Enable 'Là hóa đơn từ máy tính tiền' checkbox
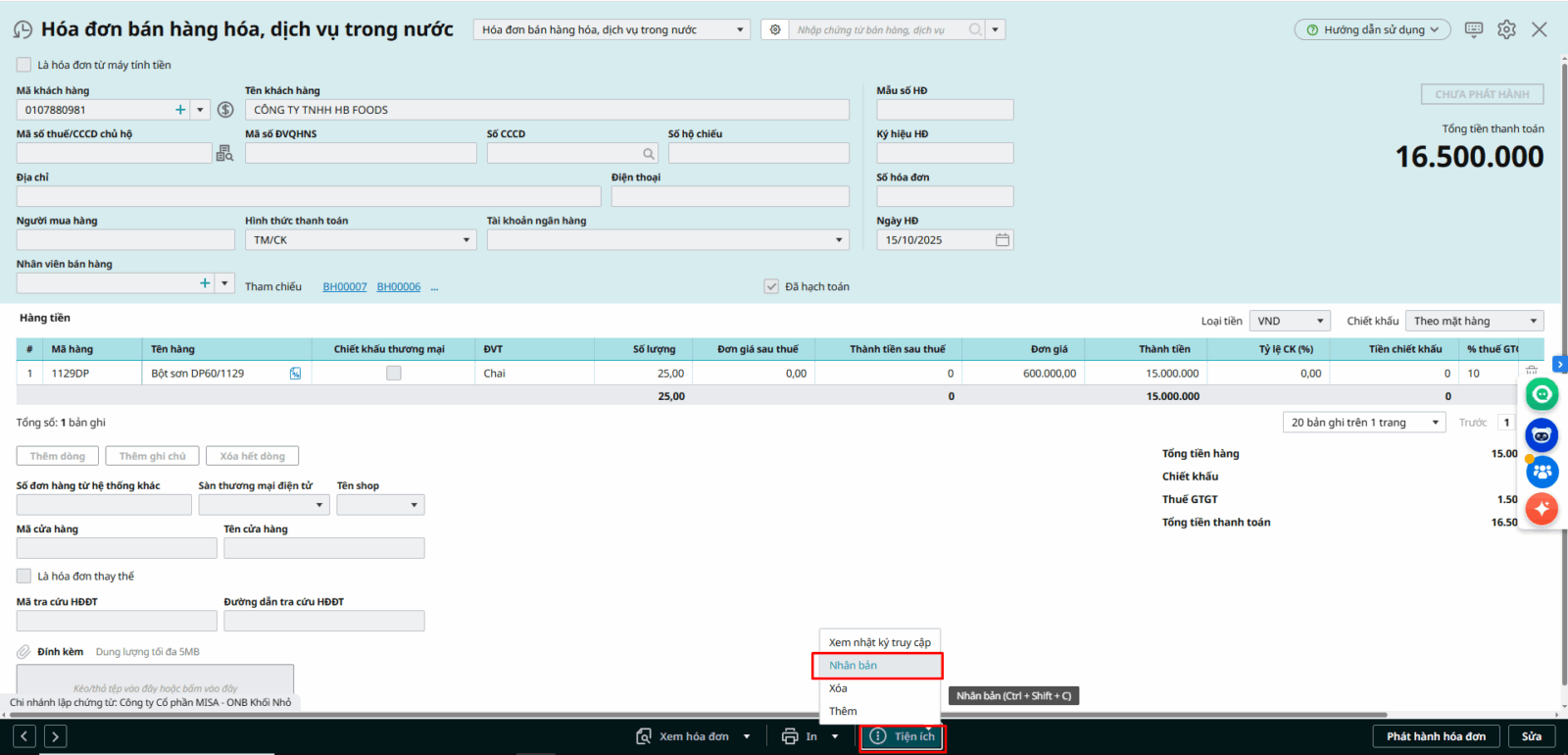1568x755 pixels. [24, 65]
